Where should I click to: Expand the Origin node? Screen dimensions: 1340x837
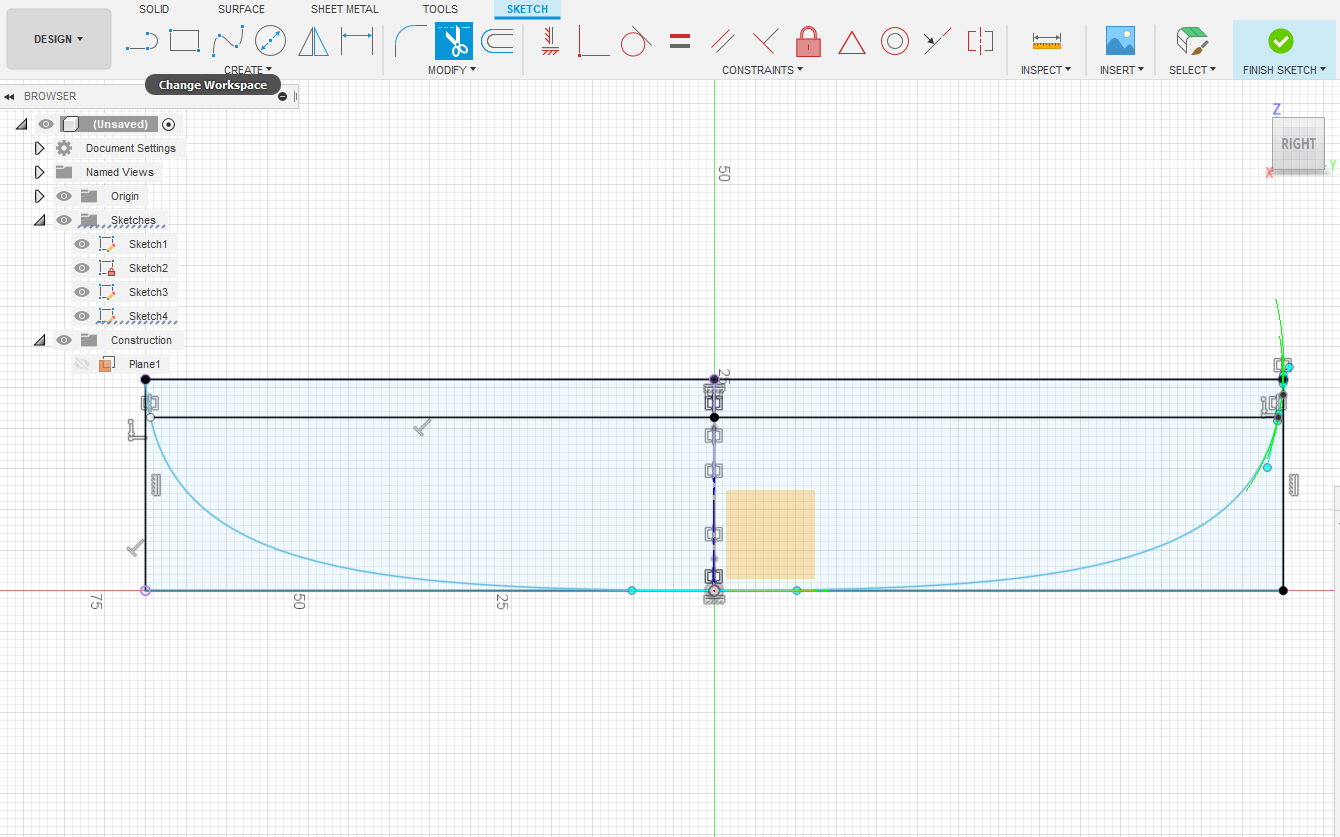(x=39, y=196)
